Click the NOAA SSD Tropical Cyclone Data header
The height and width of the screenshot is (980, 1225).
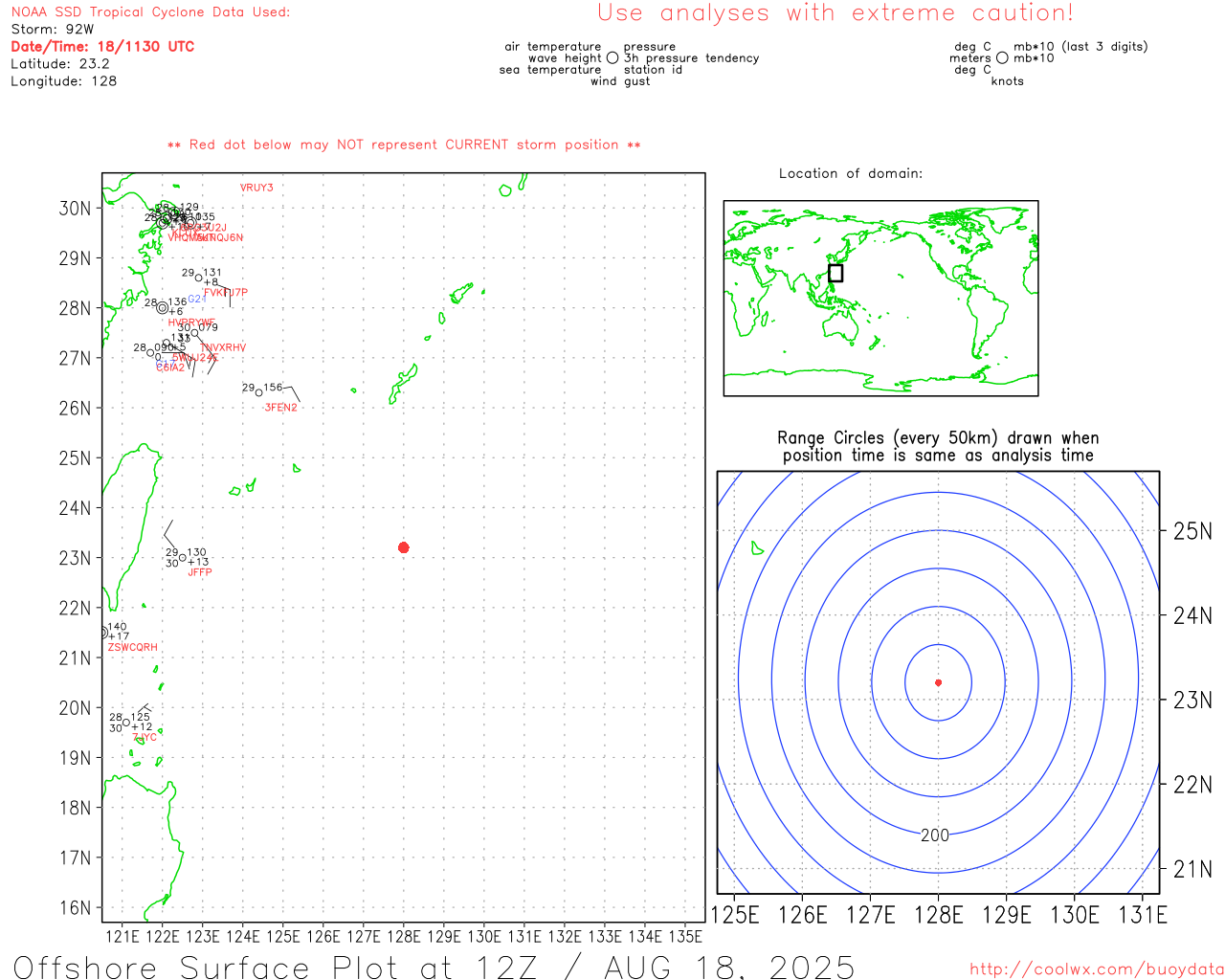pos(150,12)
